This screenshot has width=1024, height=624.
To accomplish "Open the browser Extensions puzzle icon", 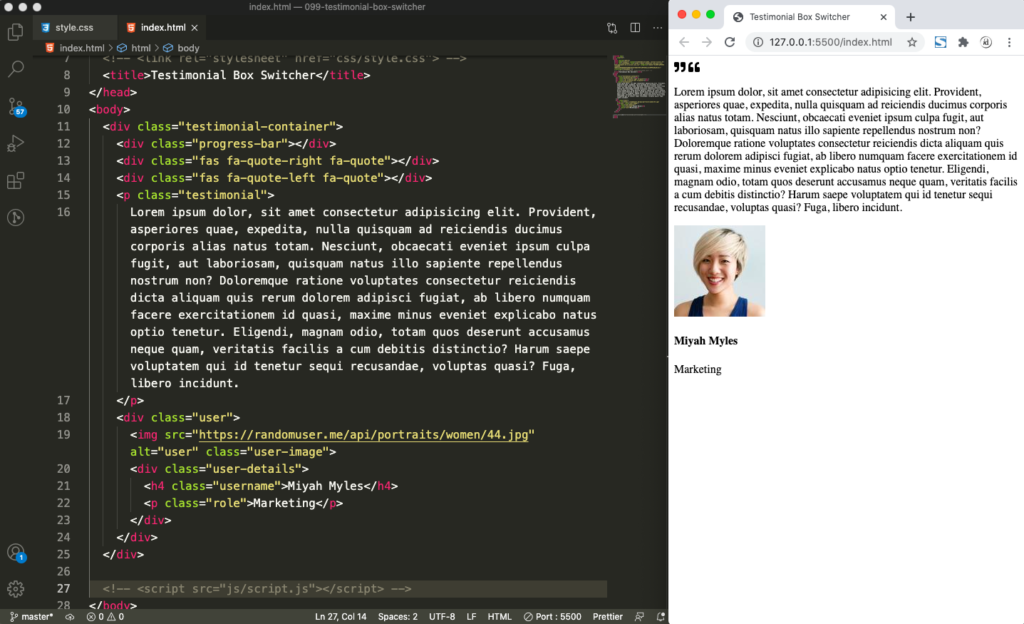I will [x=963, y=42].
